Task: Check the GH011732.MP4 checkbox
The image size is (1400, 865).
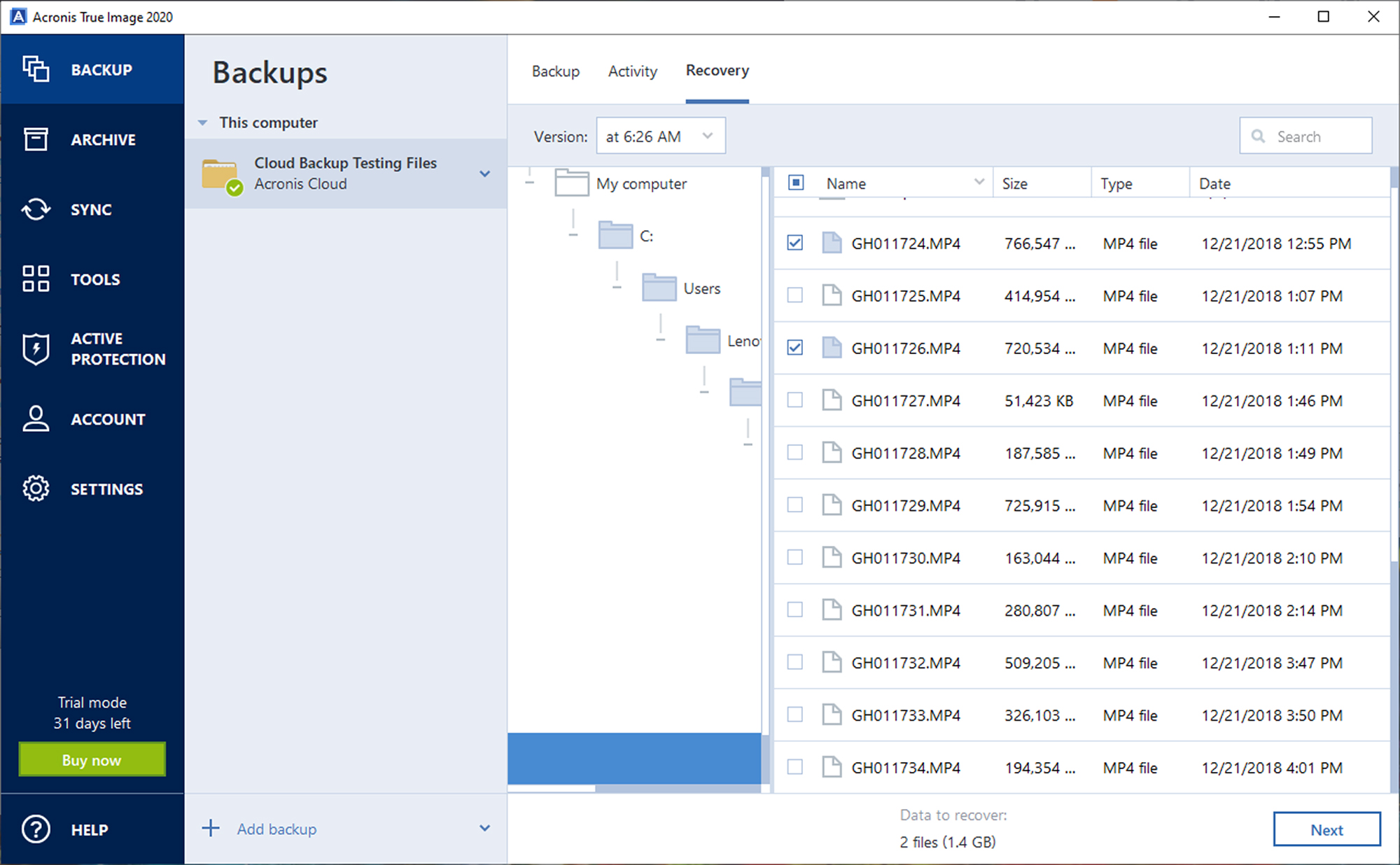Action: [x=794, y=663]
